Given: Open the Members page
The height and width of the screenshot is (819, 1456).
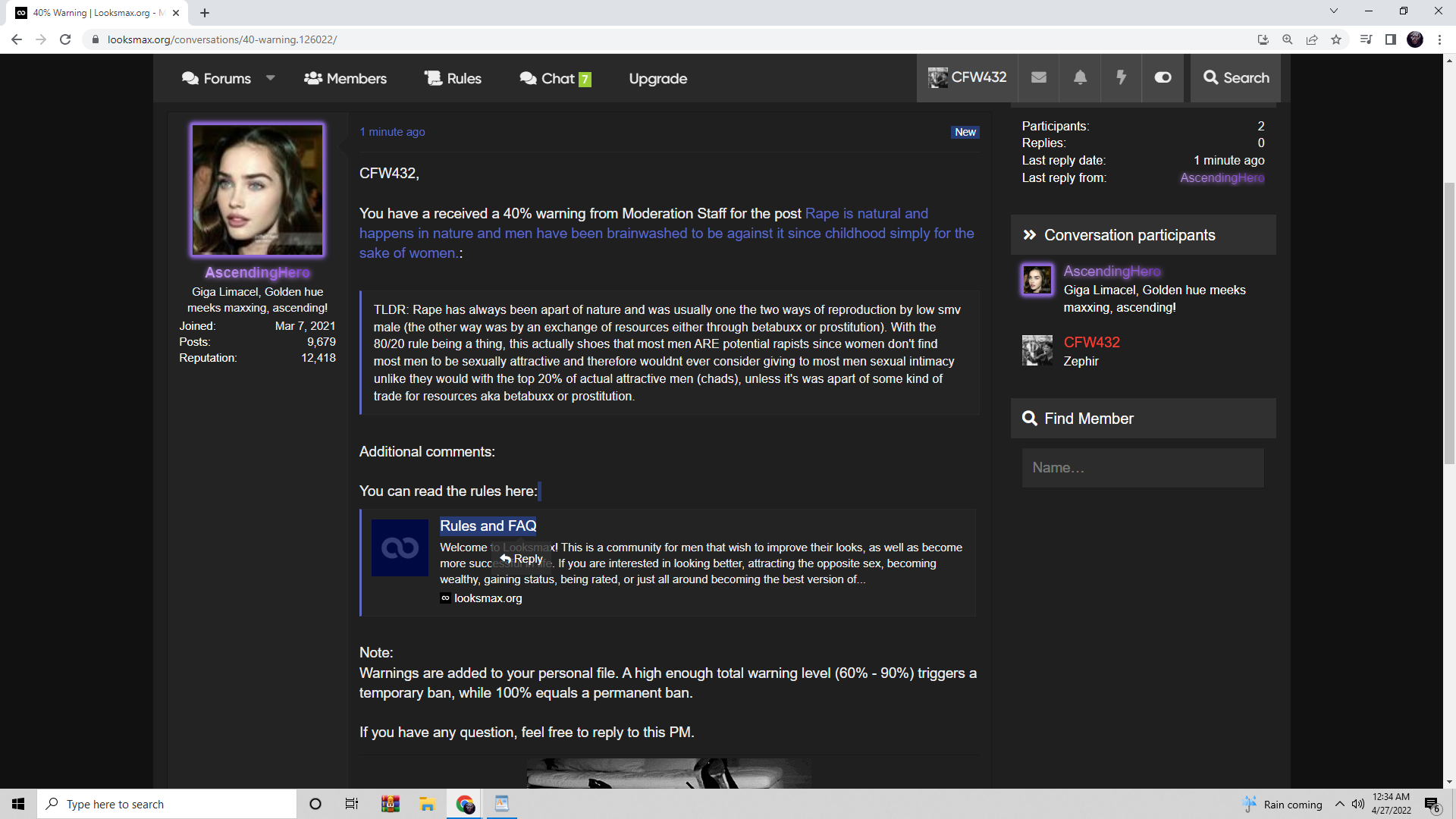Looking at the screenshot, I should point(345,78).
